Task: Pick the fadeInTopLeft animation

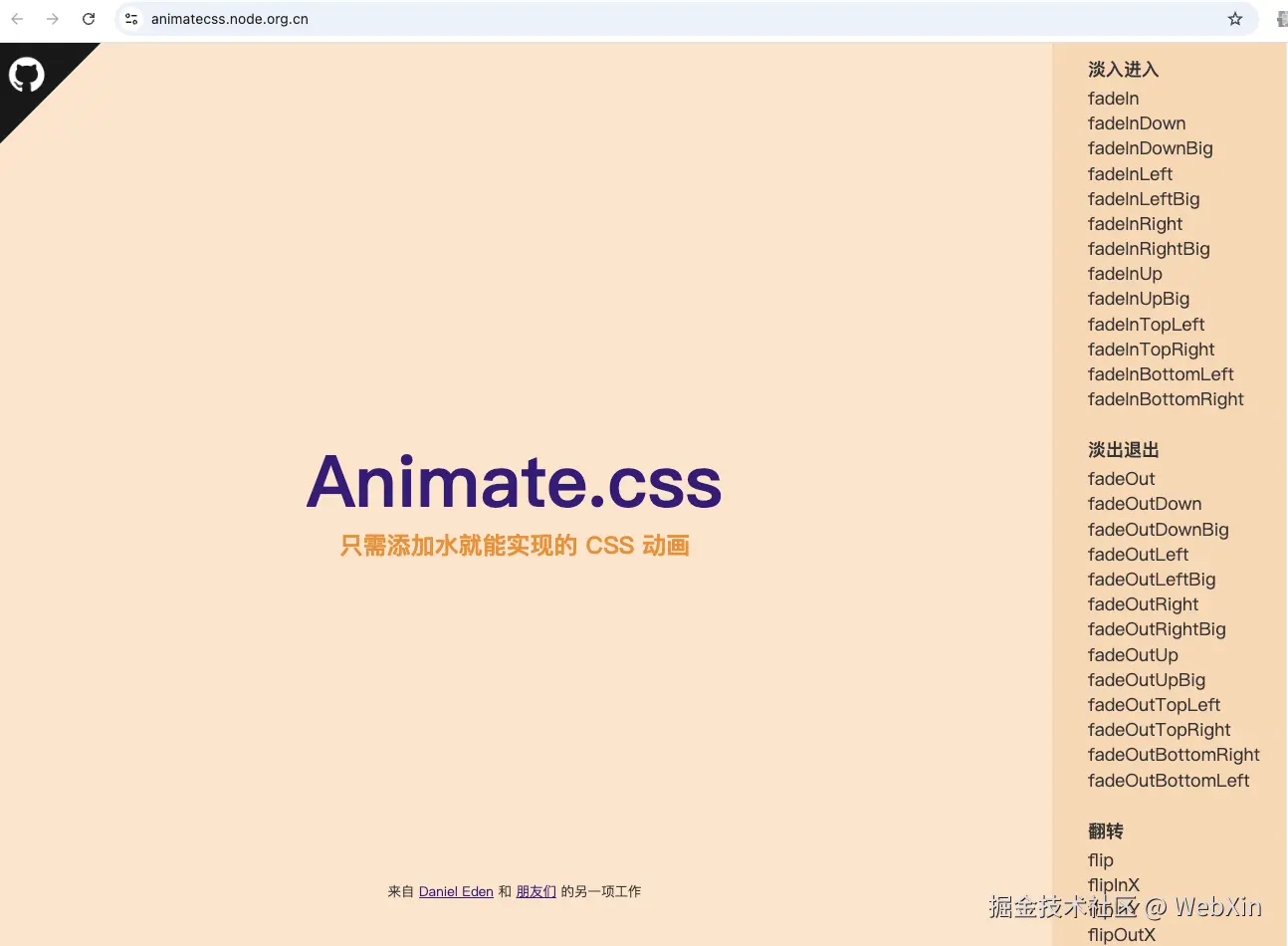Action: (1146, 325)
